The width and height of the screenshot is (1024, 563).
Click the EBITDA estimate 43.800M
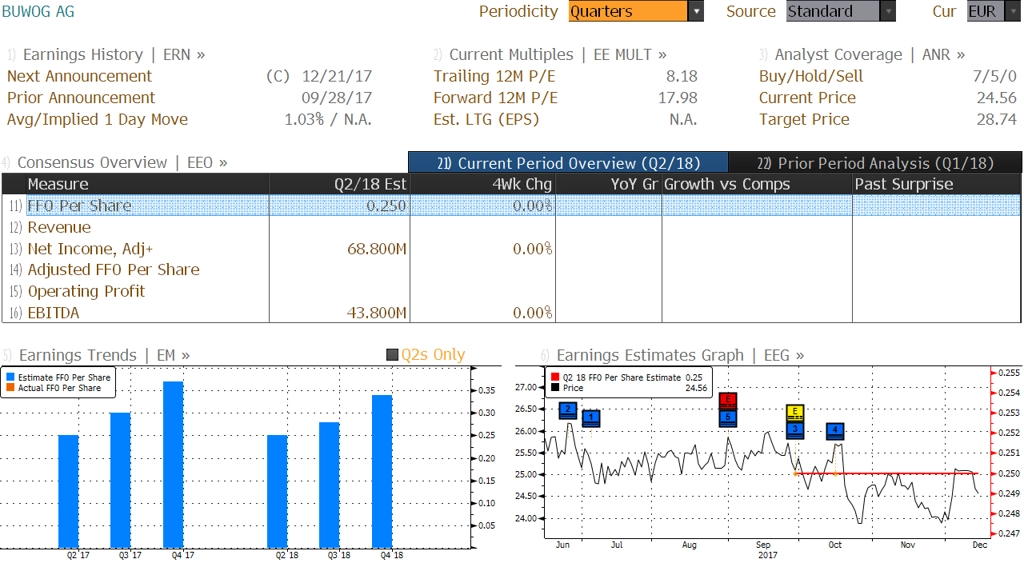(376, 312)
